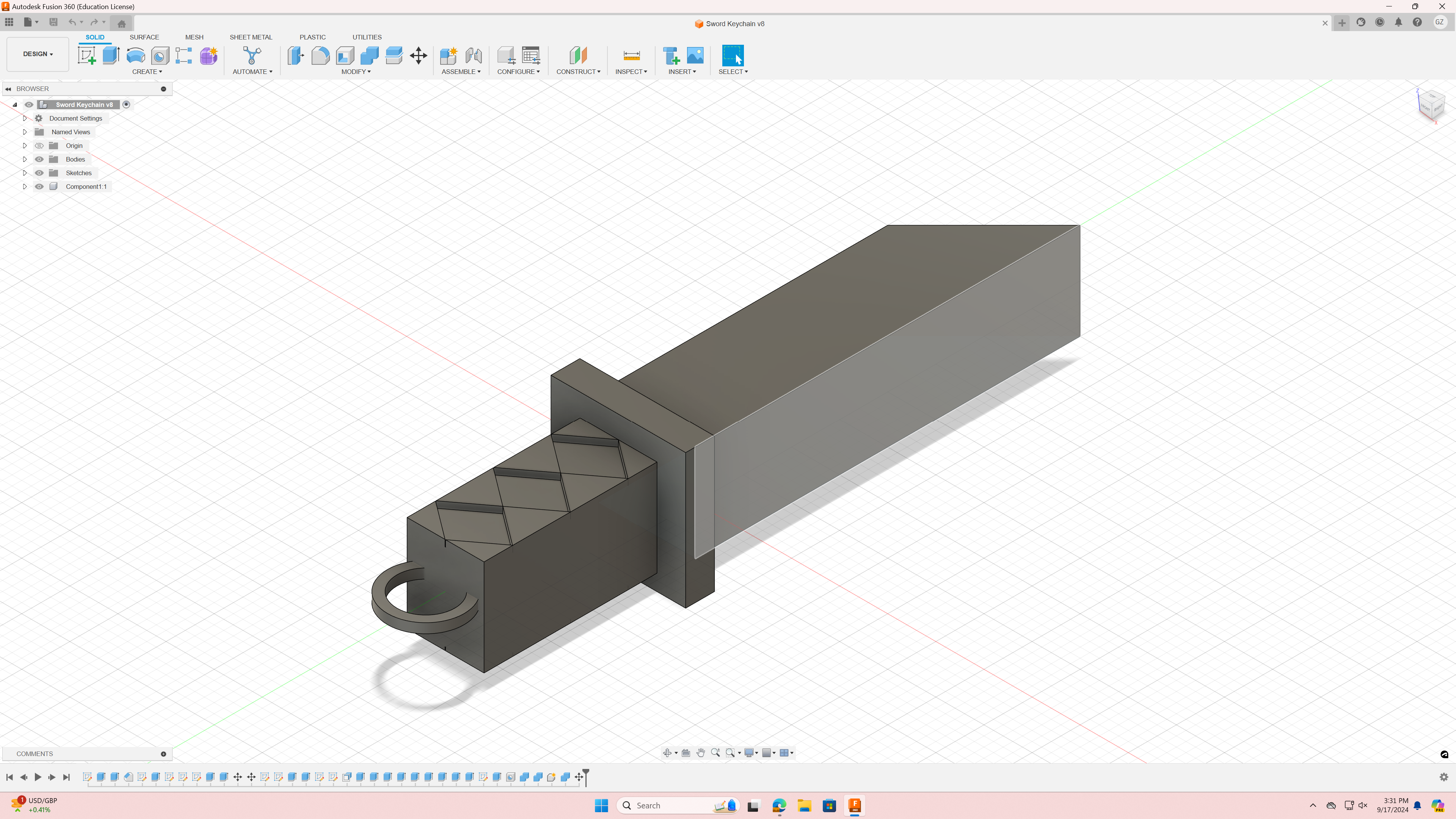1456x819 pixels.
Task: Select the Move/Copy tool icon
Action: click(418, 55)
